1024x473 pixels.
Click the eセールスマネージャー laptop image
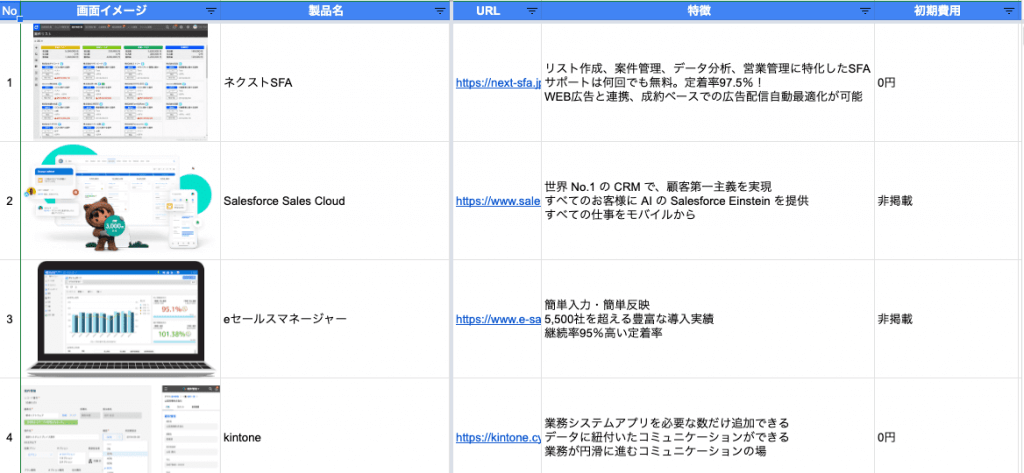(x=121, y=318)
